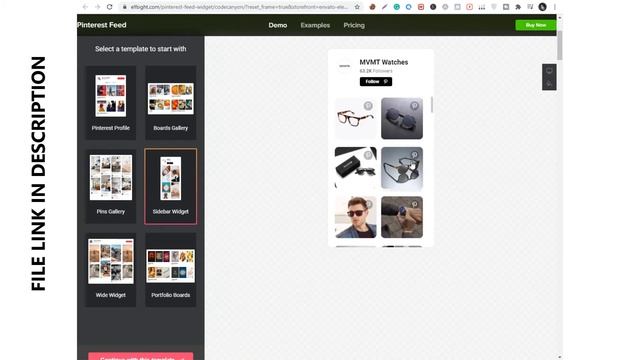Click the pin icon on the dark round sunglasses image
640x360 pixels.
(x=414, y=106)
